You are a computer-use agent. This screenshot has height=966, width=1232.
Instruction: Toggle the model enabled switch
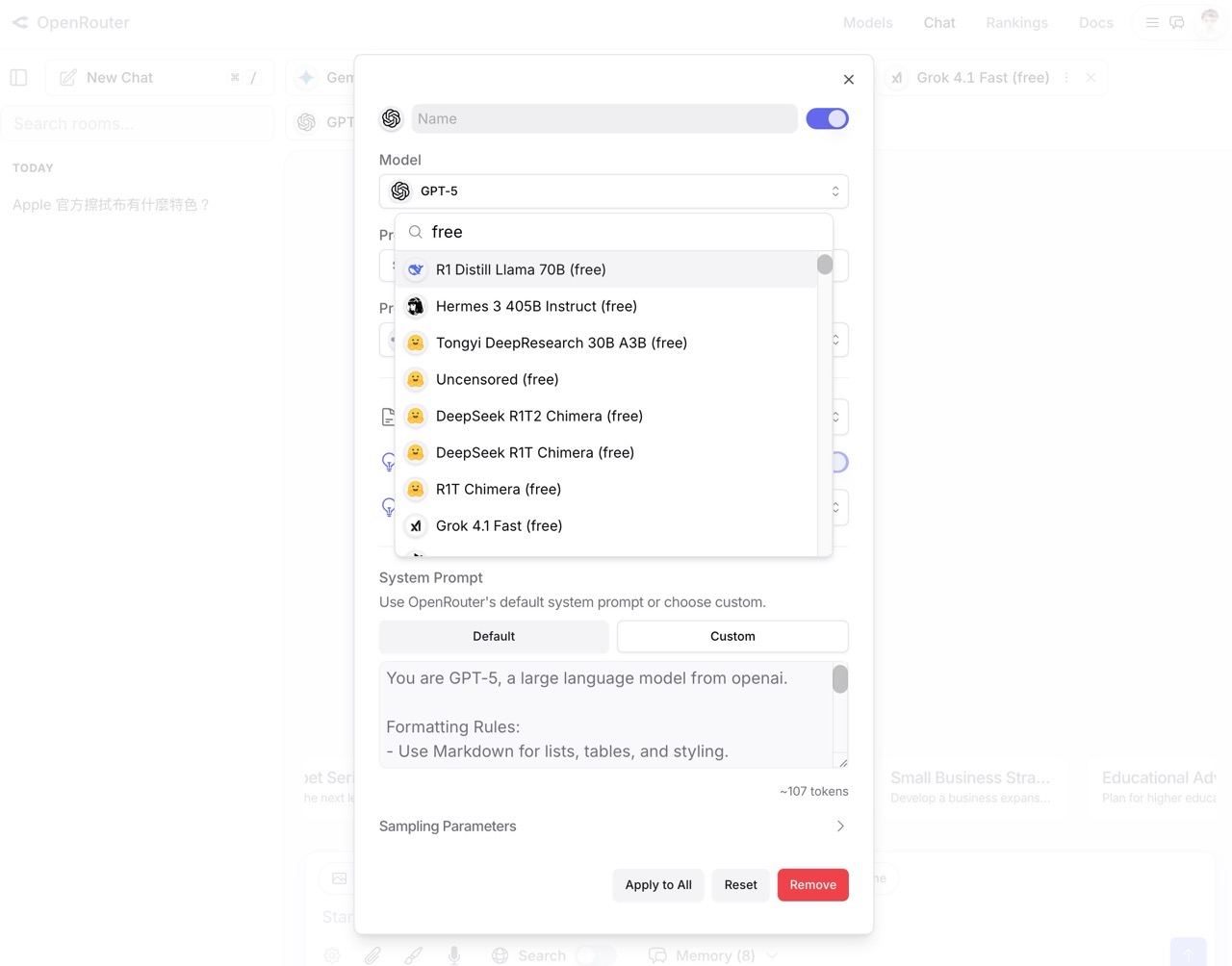coord(827,118)
